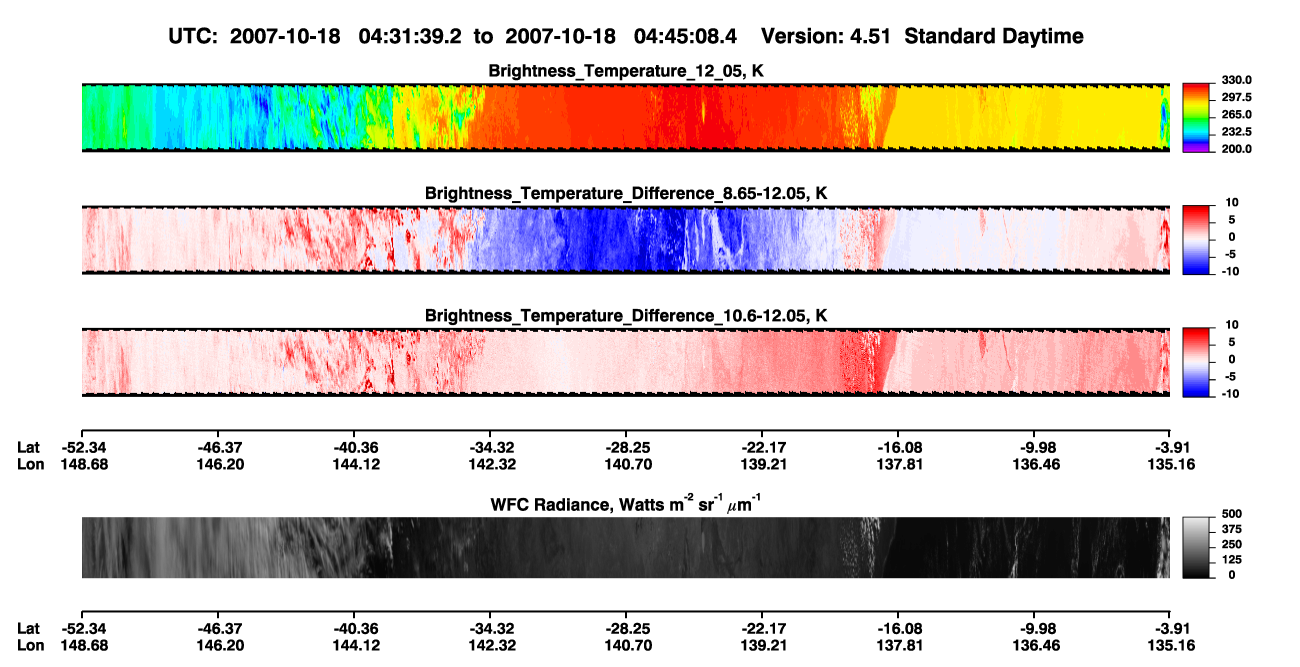Click latitude -9.98 on the bottom axis
Image resolution: width=1300 pixels, height=667 pixels.
[1036, 628]
